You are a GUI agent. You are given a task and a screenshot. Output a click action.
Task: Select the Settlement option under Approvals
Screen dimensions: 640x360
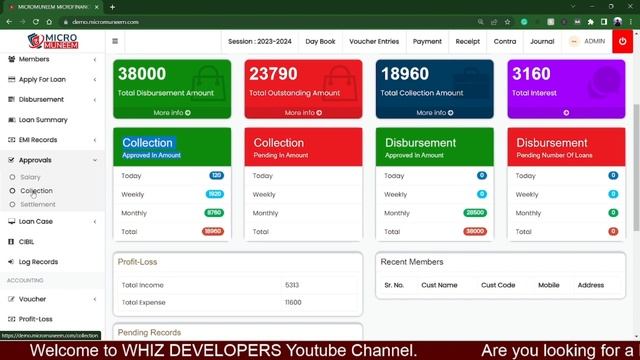[x=38, y=204]
